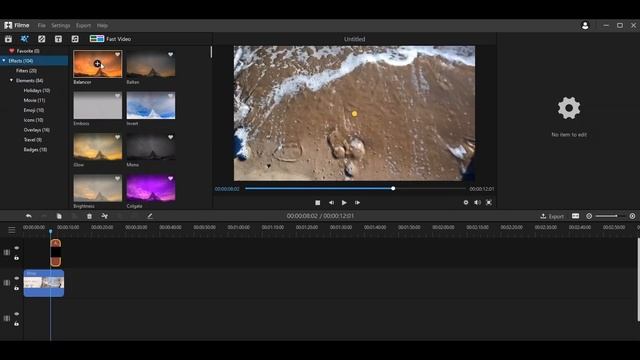
Task: Open the Export menu
Action: click(x=84, y=25)
